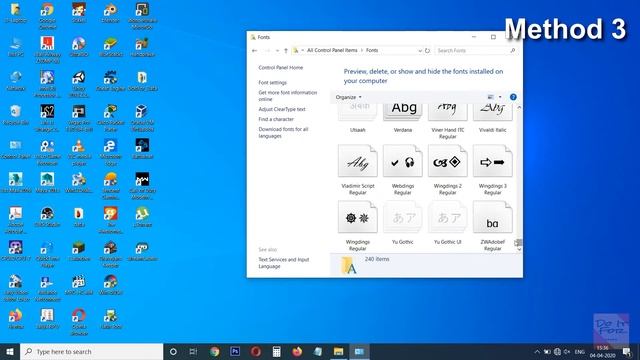
Task: Select the ZWAdobeF Regular font icon
Action: click(492, 217)
